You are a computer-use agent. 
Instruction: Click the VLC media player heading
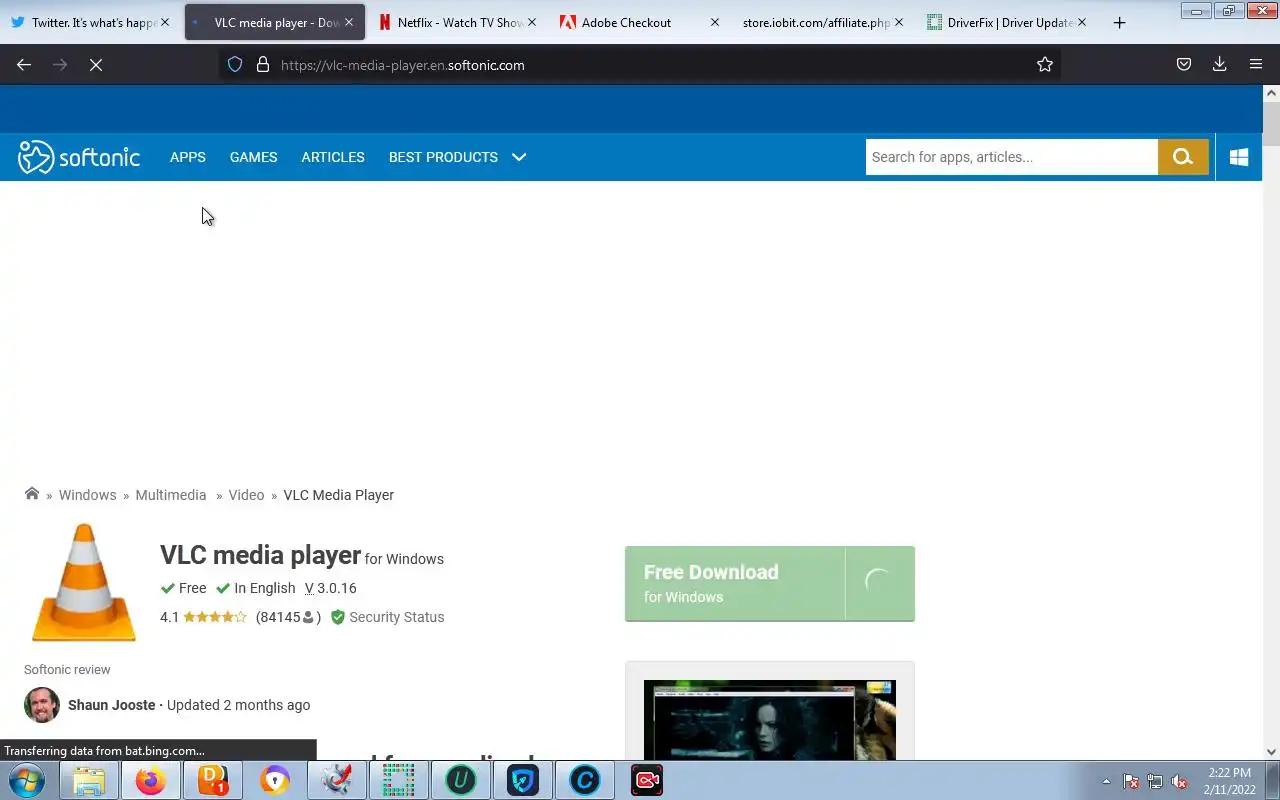(x=260, y=555)
